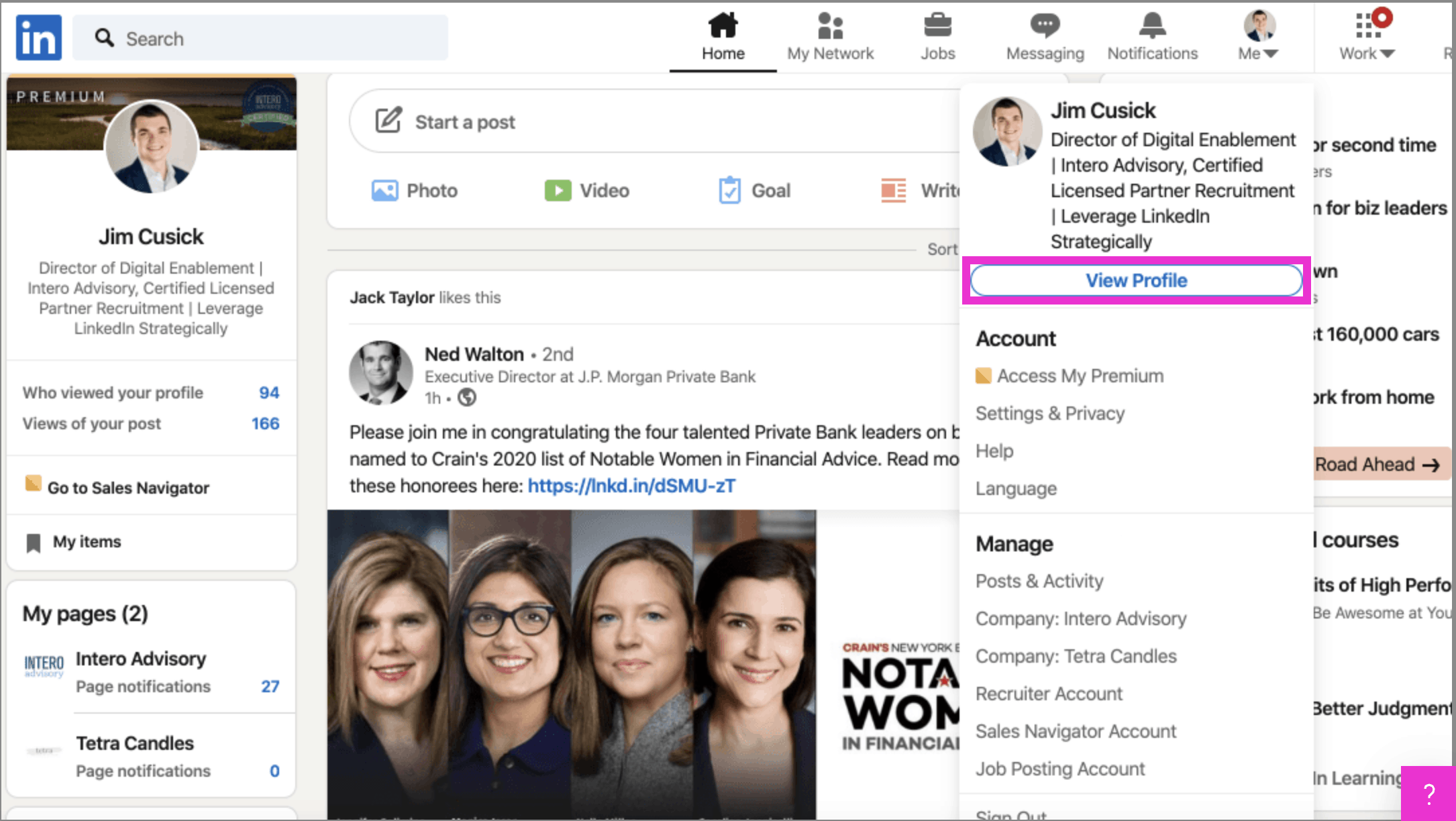The image size is (1456, 821).
Task: Click the Premium badge in sidebar
Action: click(x=60, y=97)
